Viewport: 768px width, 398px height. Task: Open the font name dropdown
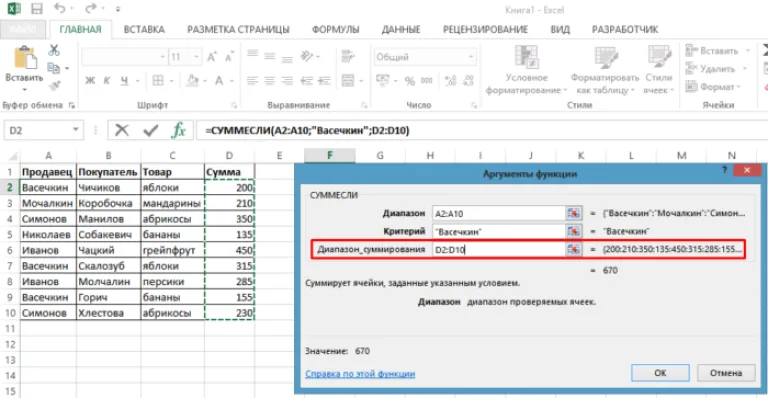163,57
